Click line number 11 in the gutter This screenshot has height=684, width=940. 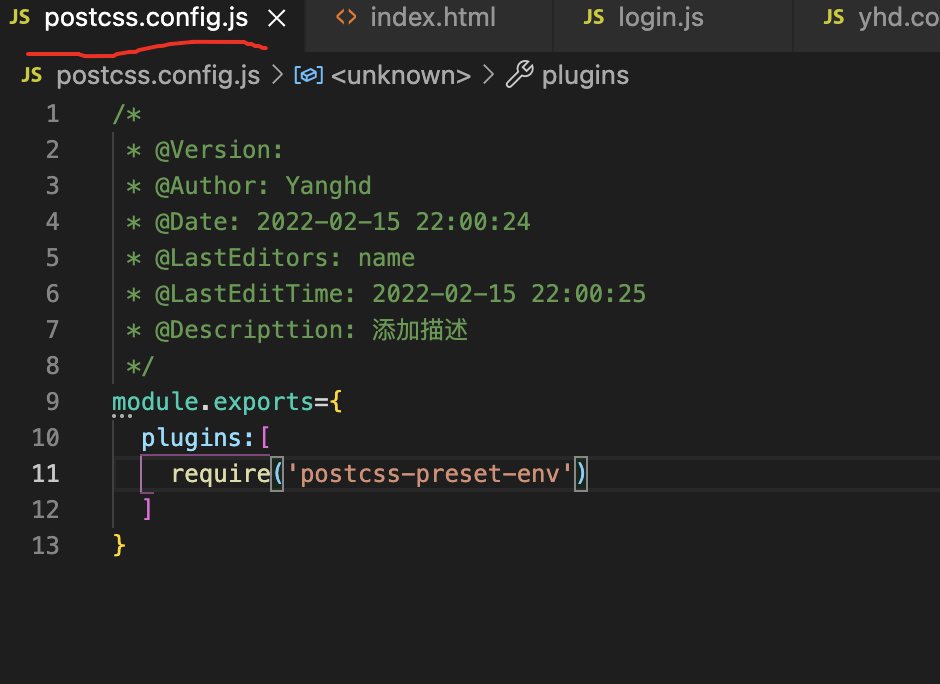[46, 474]
